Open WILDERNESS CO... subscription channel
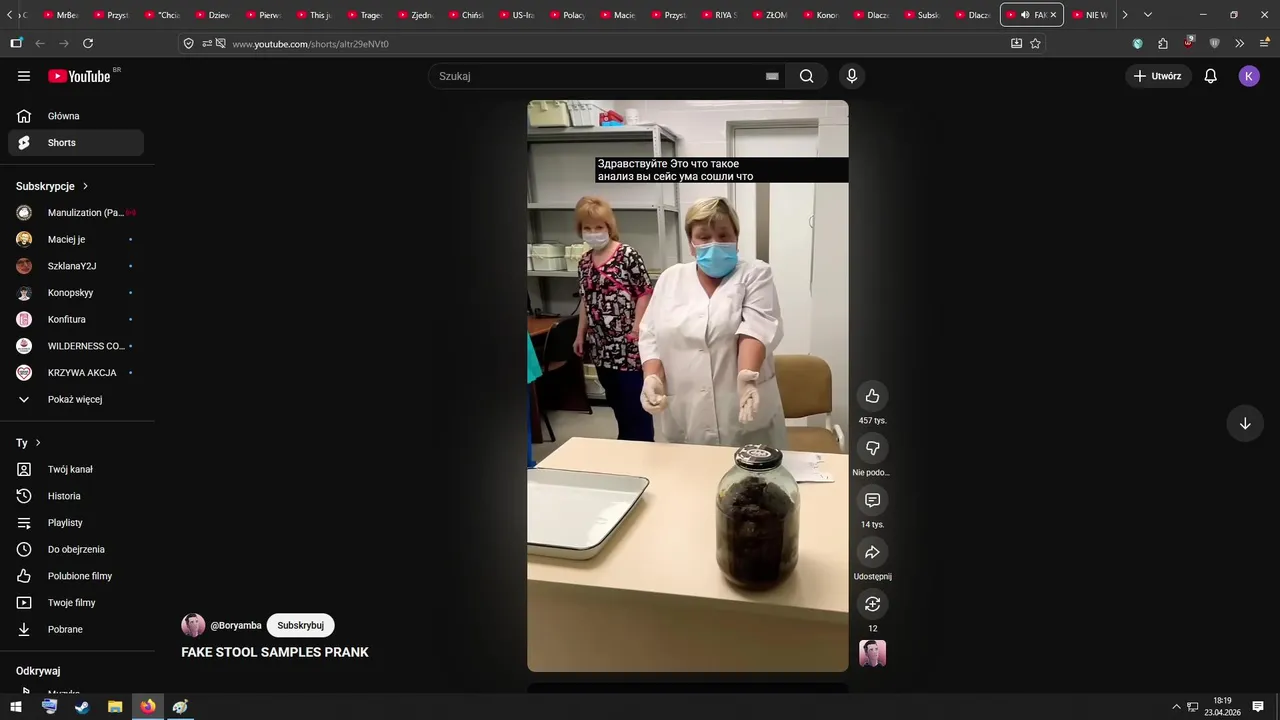This screenshot has width=1280, height=720. tap(76, 346)
